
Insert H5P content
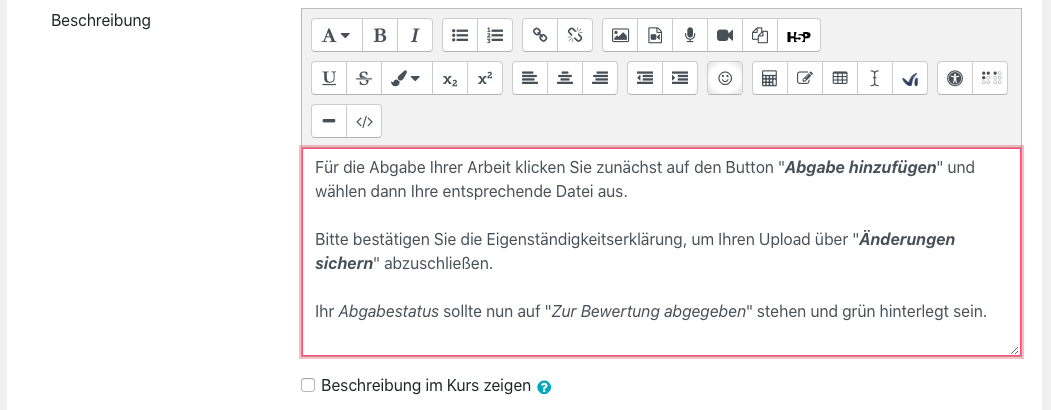798,36
